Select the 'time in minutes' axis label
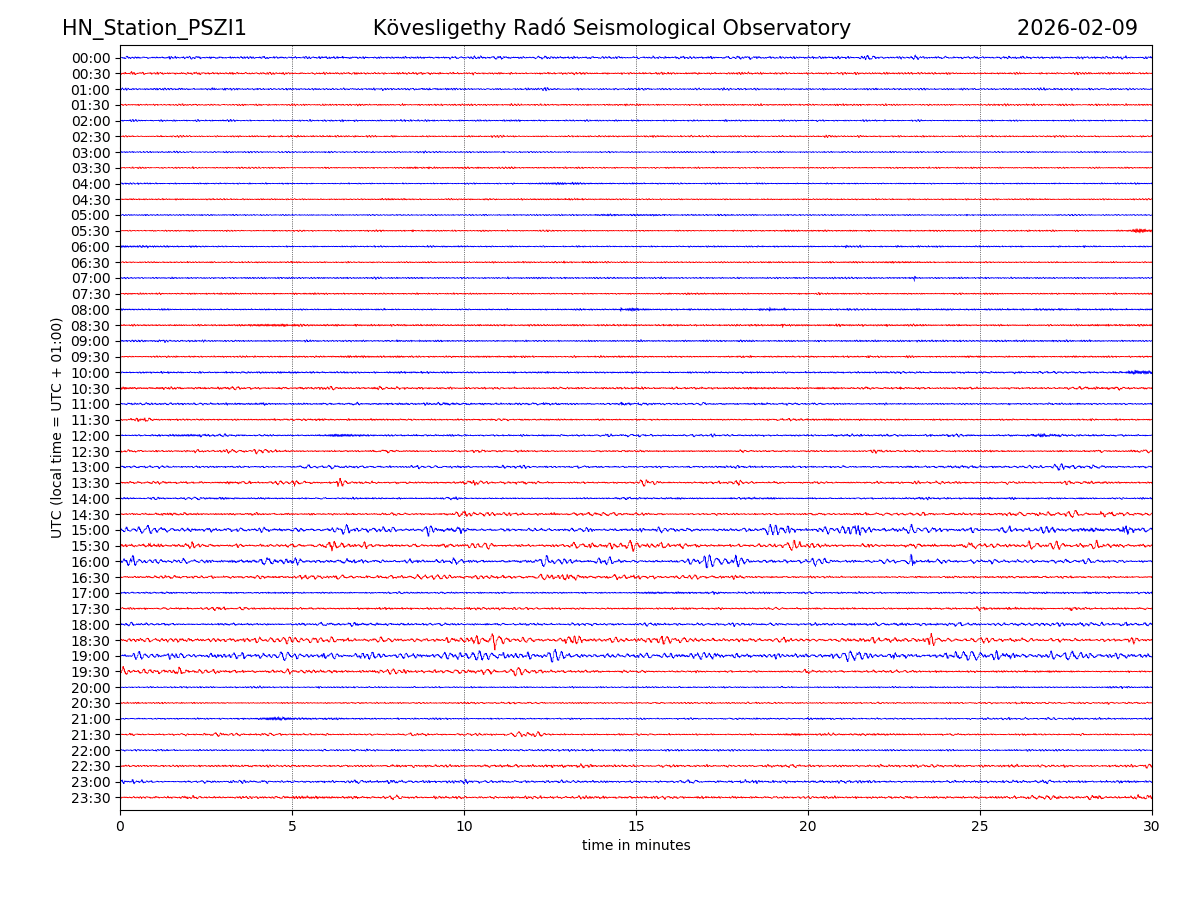Image resolution: width=1200 pixels, height=900 pixels. (x=636, y=845)
